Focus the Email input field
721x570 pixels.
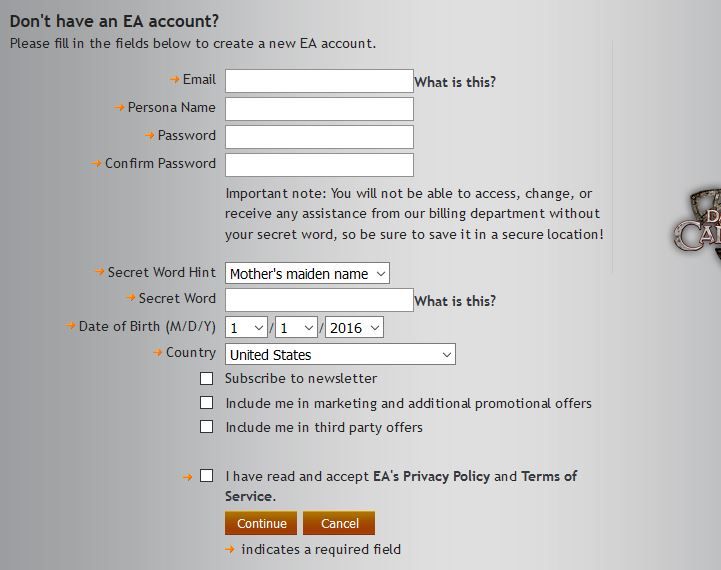pyautogui.click(x=319, y=81)
